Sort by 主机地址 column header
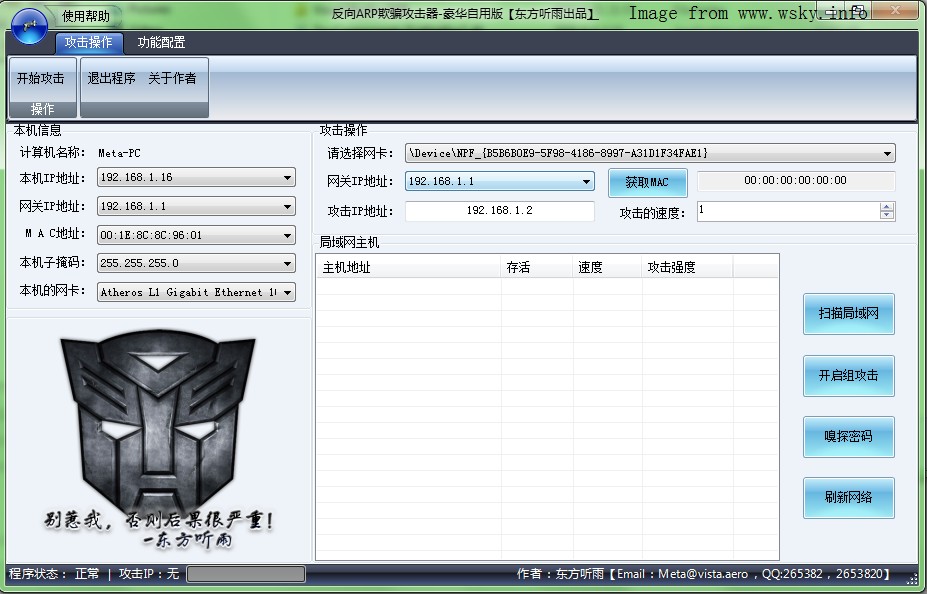Viewport: 927px width, 594px height. pos(409,267)
